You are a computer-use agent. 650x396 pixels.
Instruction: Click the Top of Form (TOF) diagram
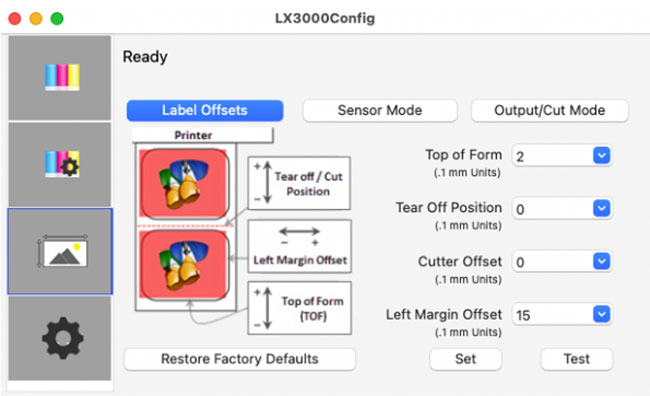(299, 308)
